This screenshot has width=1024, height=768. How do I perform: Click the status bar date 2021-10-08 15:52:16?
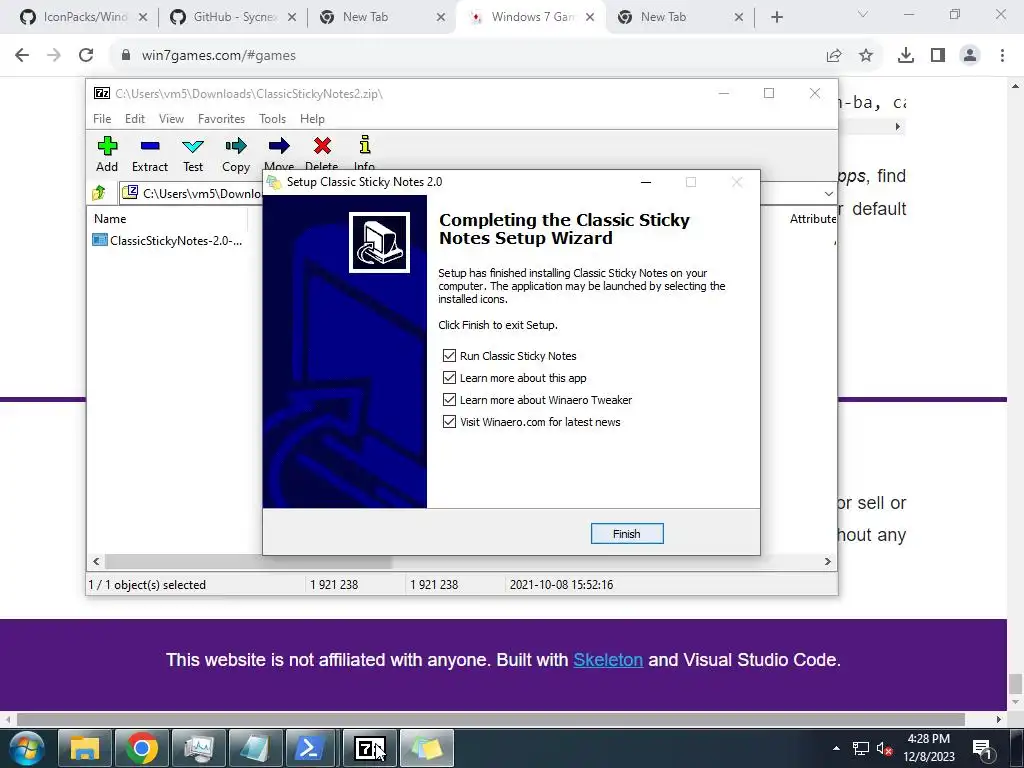coord(562,584)
